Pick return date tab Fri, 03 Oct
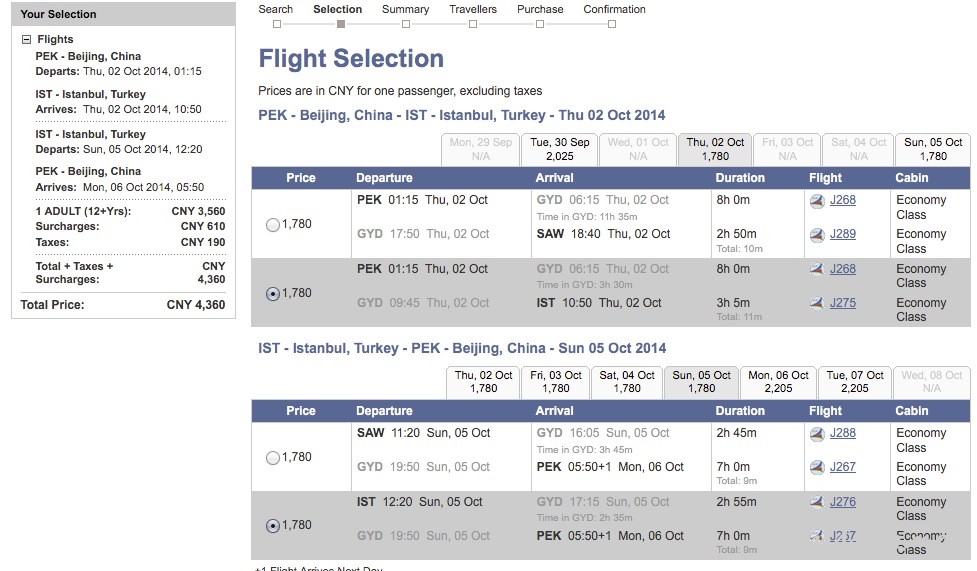Screen dimensions: 977x571 pos(556,382)
